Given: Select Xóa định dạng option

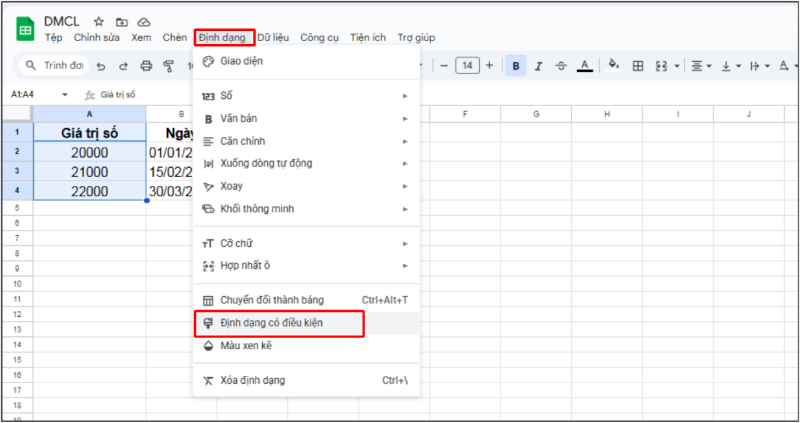Looking at the screenshot, I should (306, 381).
